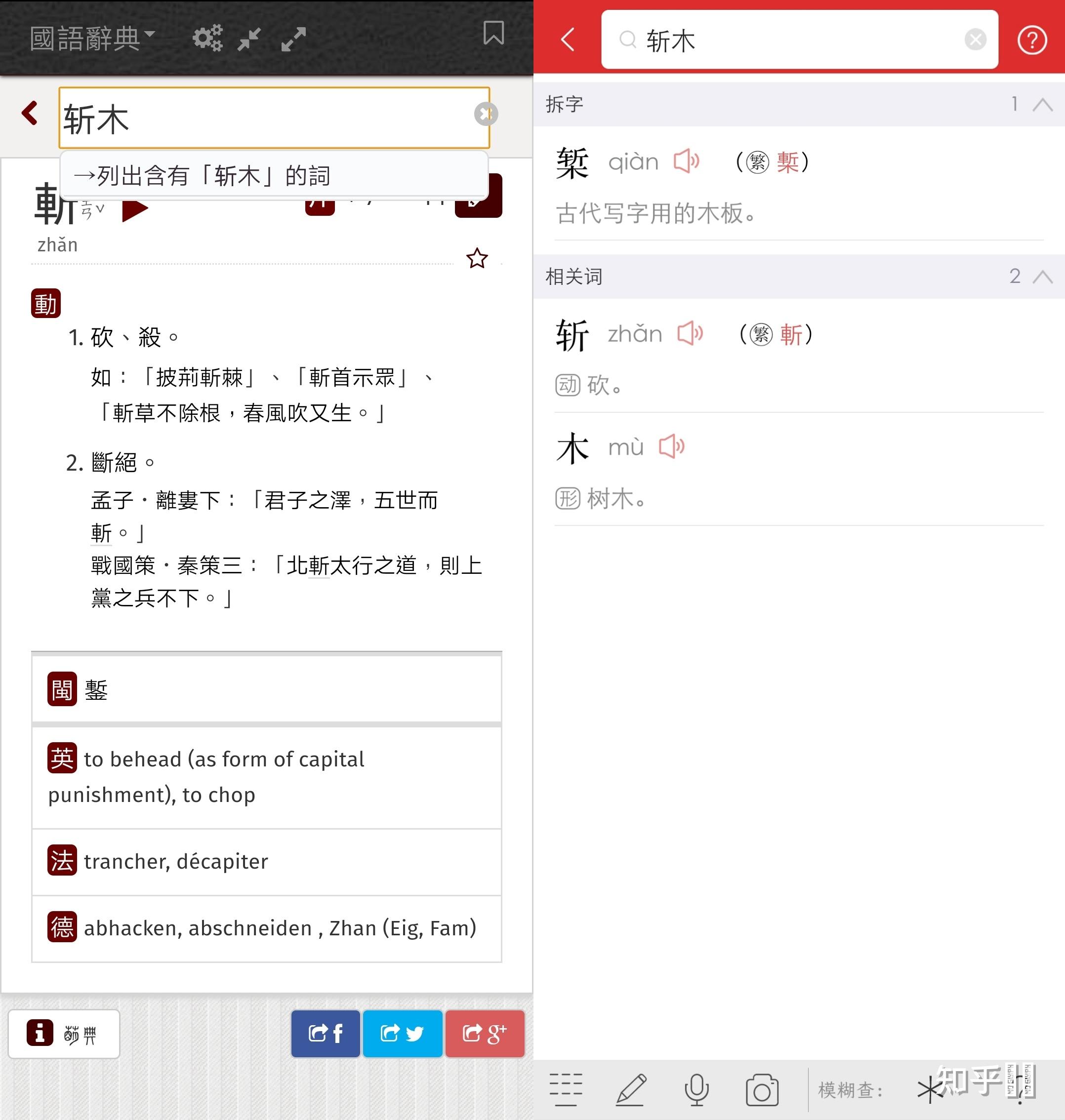
Task: Collapse the 相关词 section
Action: tap(1042, 277)
